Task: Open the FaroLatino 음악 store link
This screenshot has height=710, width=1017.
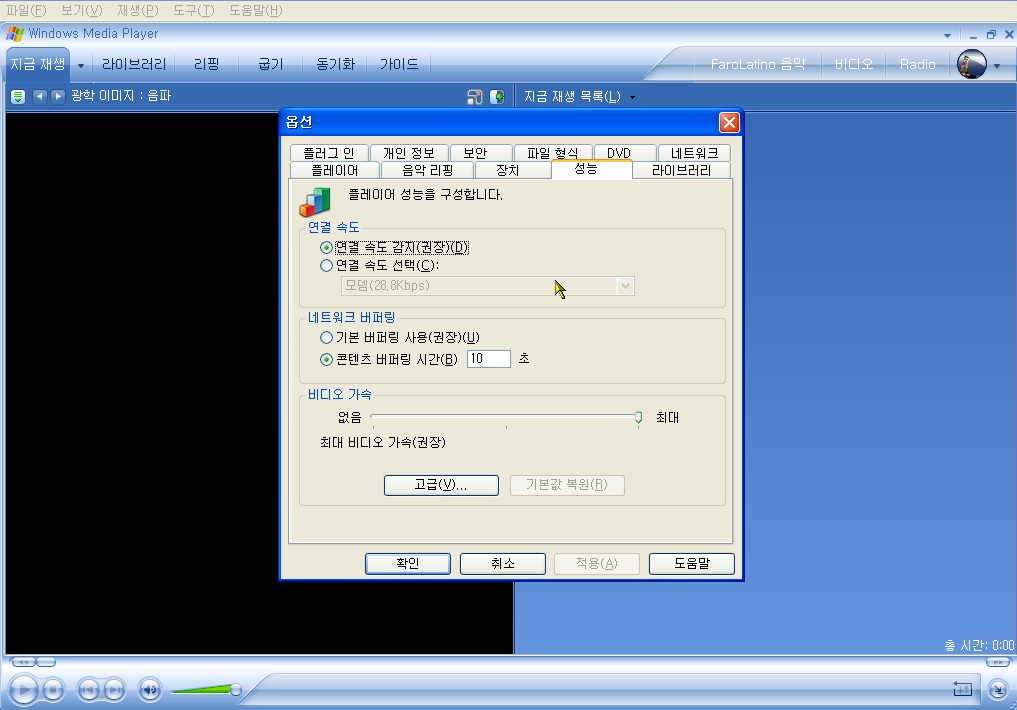Action: click(758, 64)
